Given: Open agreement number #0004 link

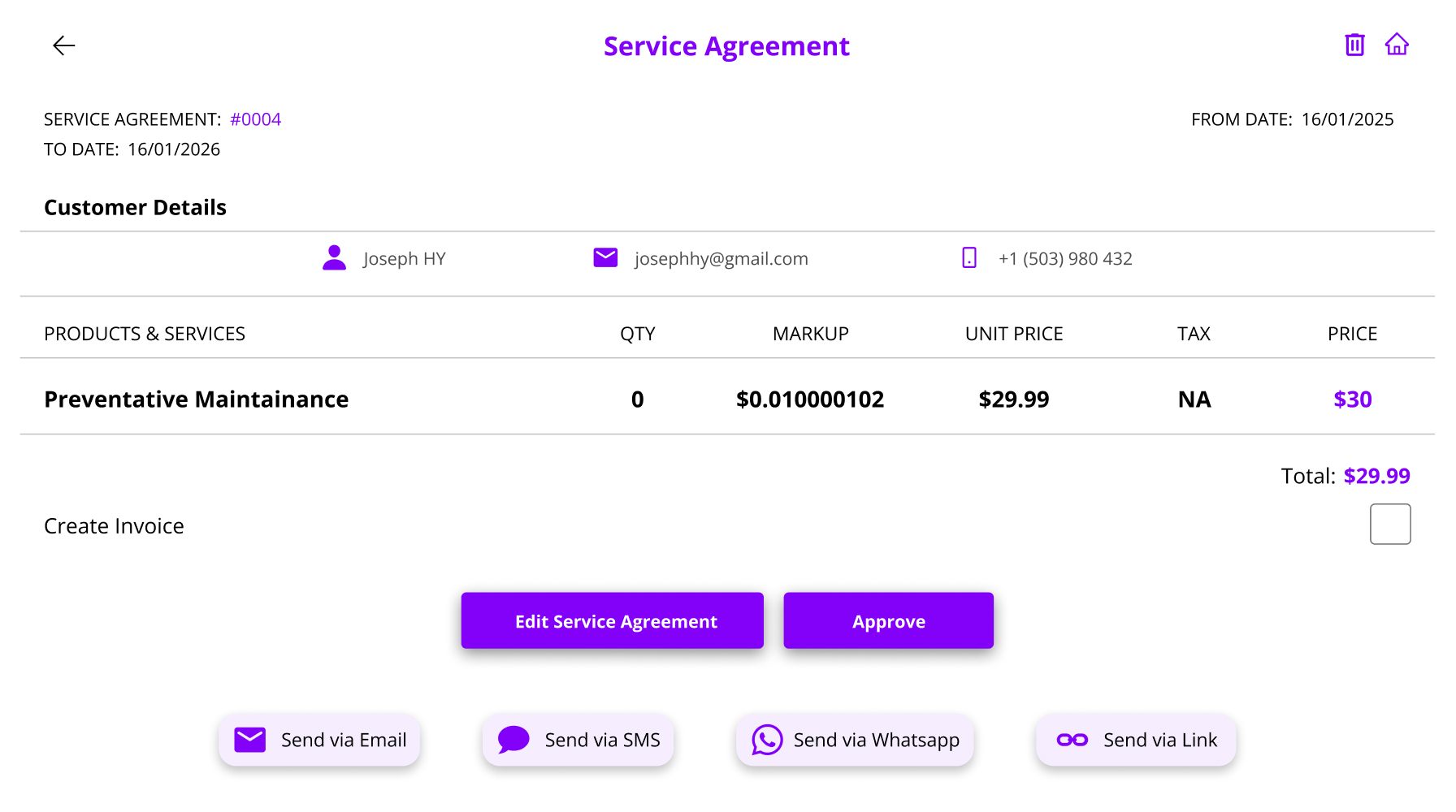Looking at the screenshot, I should click(x=255, y=119).
